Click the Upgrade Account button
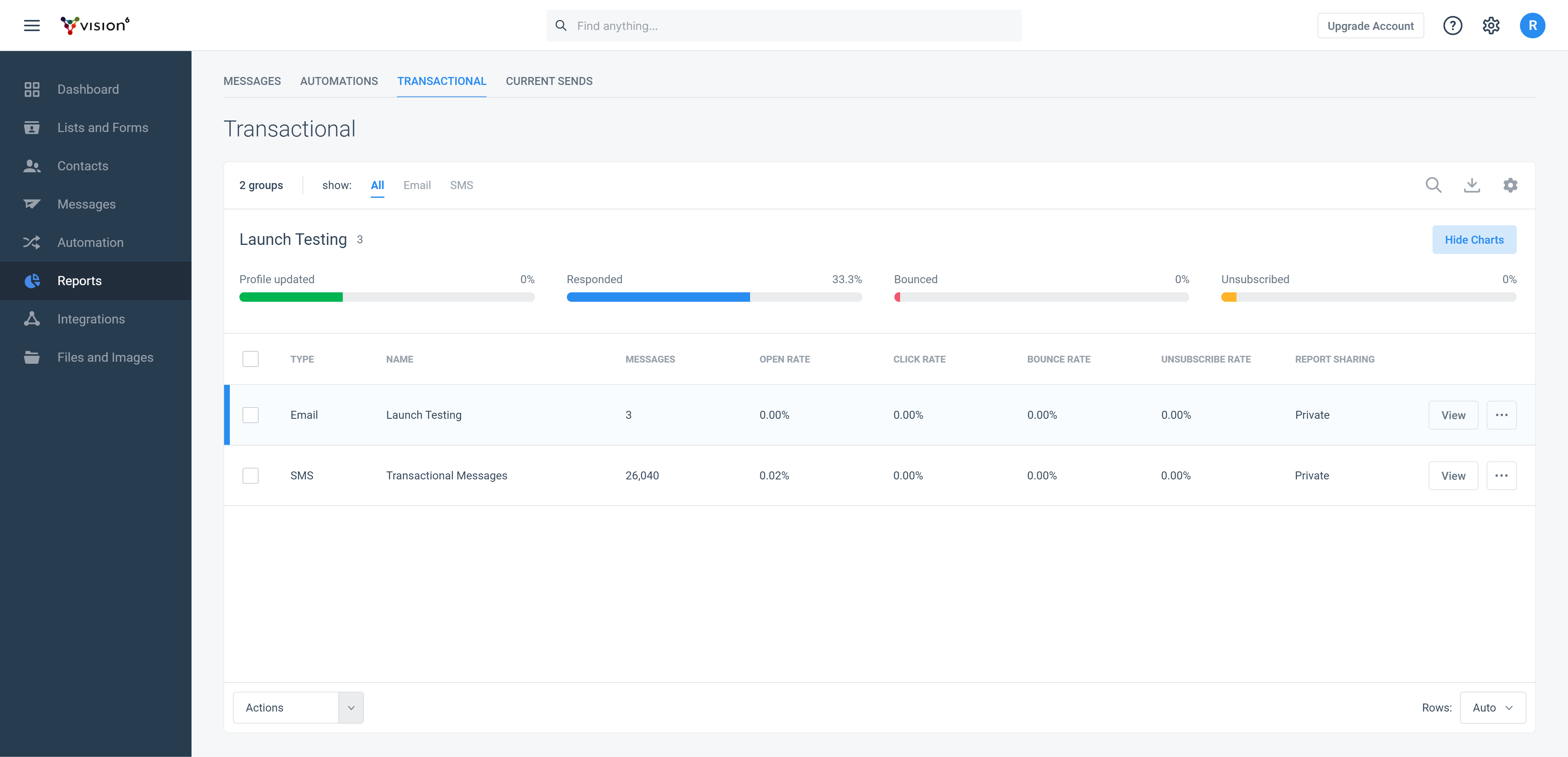 [1370, 26]
